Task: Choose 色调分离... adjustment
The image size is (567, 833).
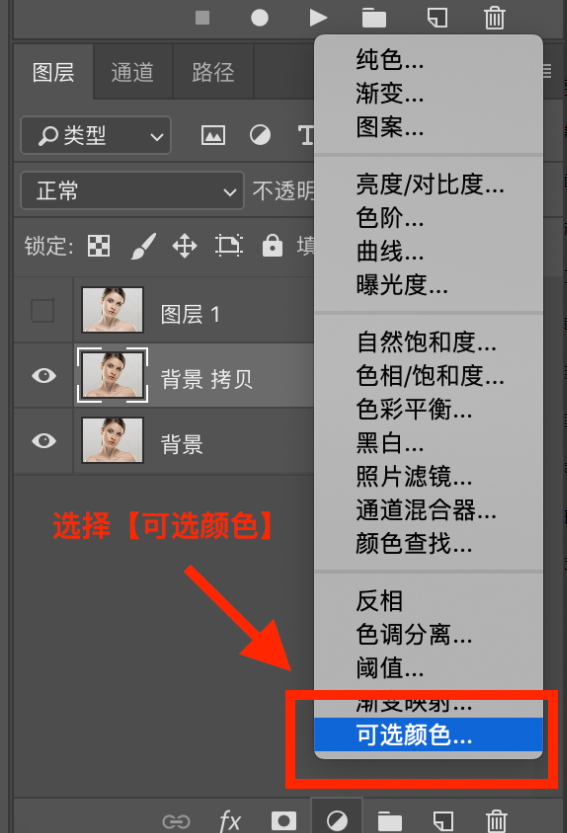Action: (x=428, y=634)
